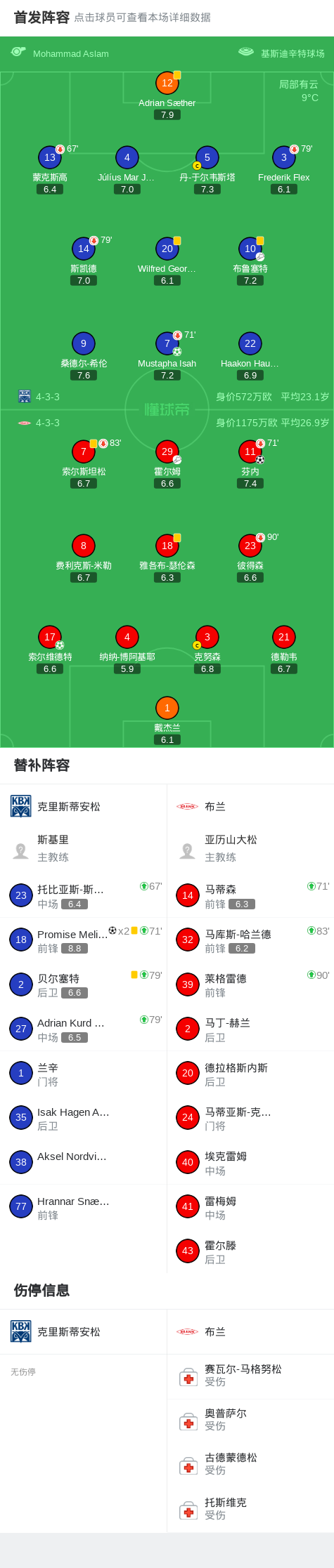Tap player number 13 蒙克斯高 circle
This screenshot has height=1568, width=334.
click(x=50, y=157)
